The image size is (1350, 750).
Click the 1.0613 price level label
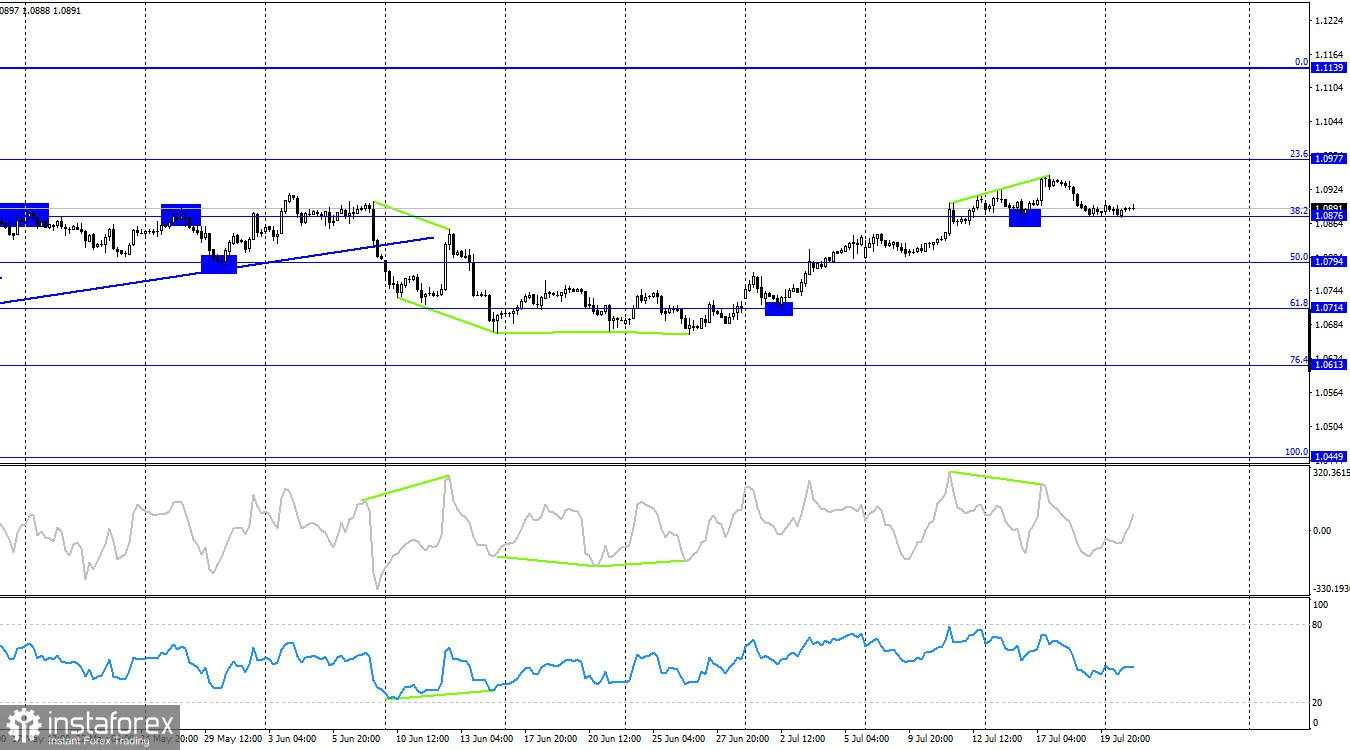click(1329, 365)
